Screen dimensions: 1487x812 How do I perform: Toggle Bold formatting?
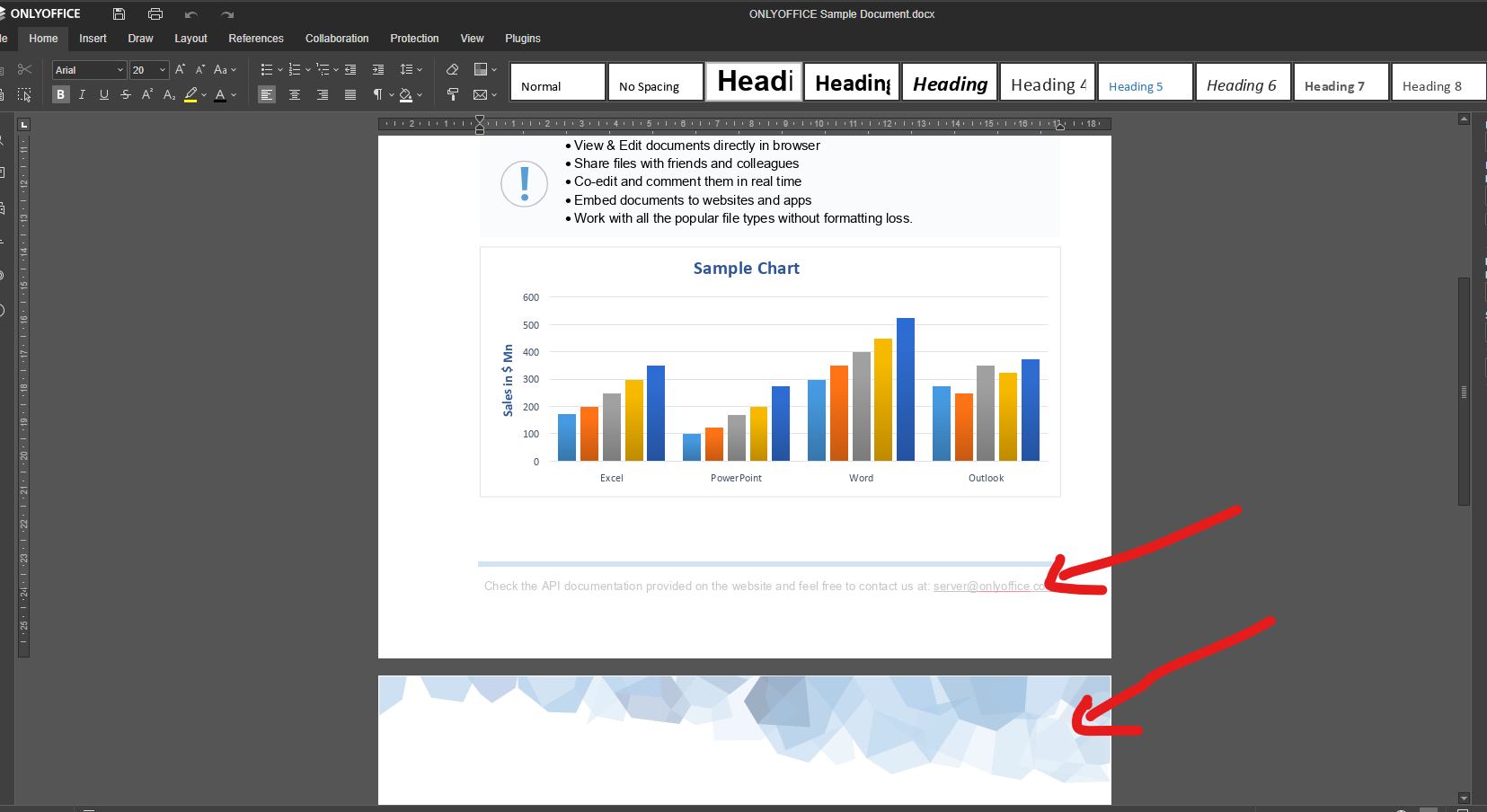(x=61, y=94)
